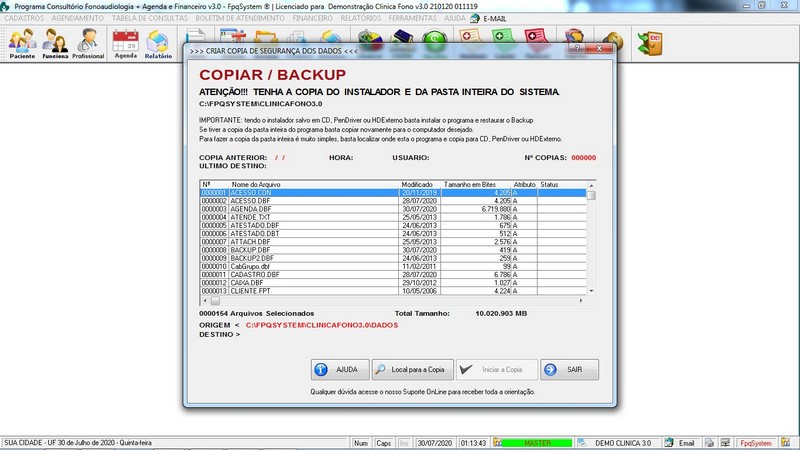Select the ACESSO.DBF file row
The height and width of the screenshot is (450, 800).
[x=393, y=201]
